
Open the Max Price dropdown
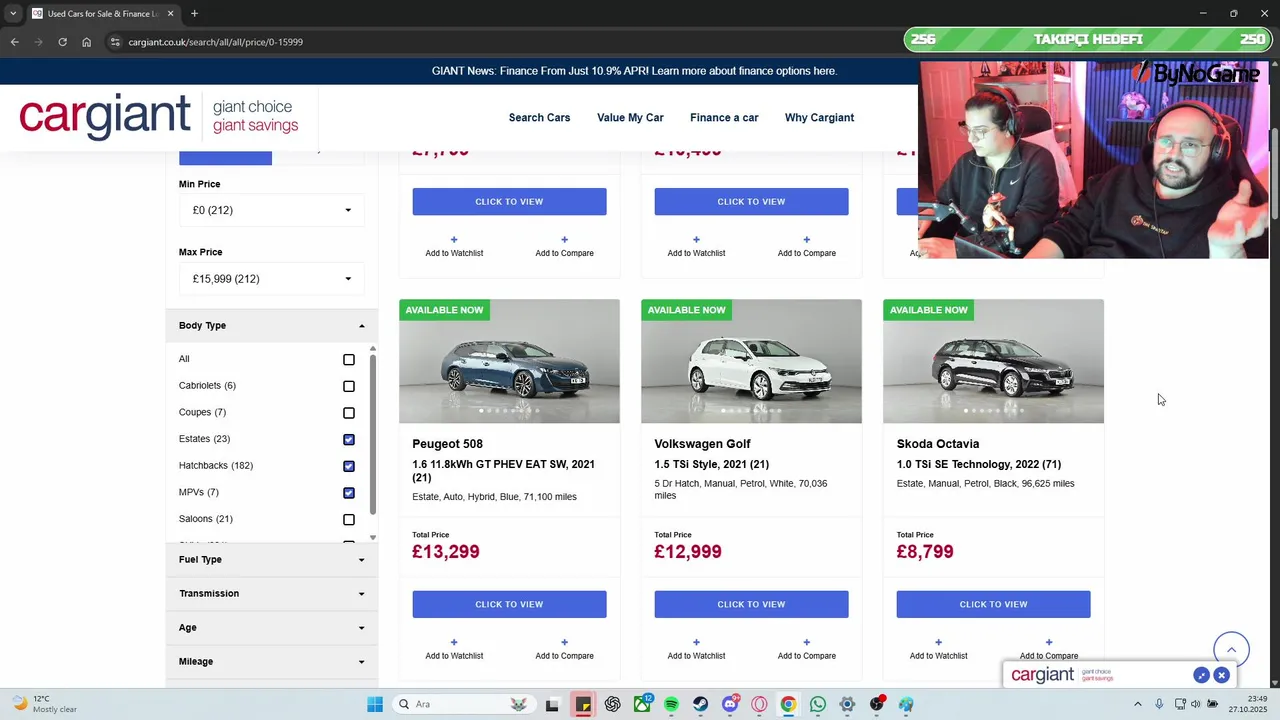click(272, 279)
